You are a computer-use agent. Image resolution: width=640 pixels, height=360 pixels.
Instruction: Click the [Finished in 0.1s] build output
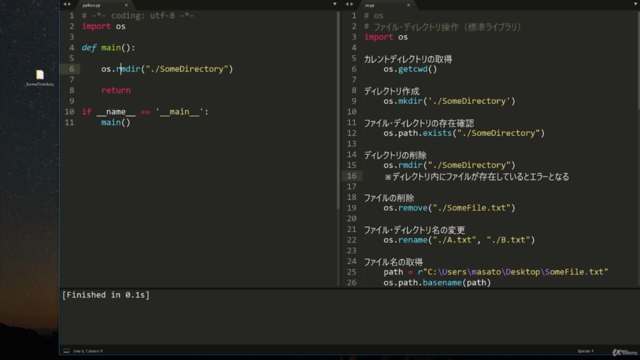(106, 295)
